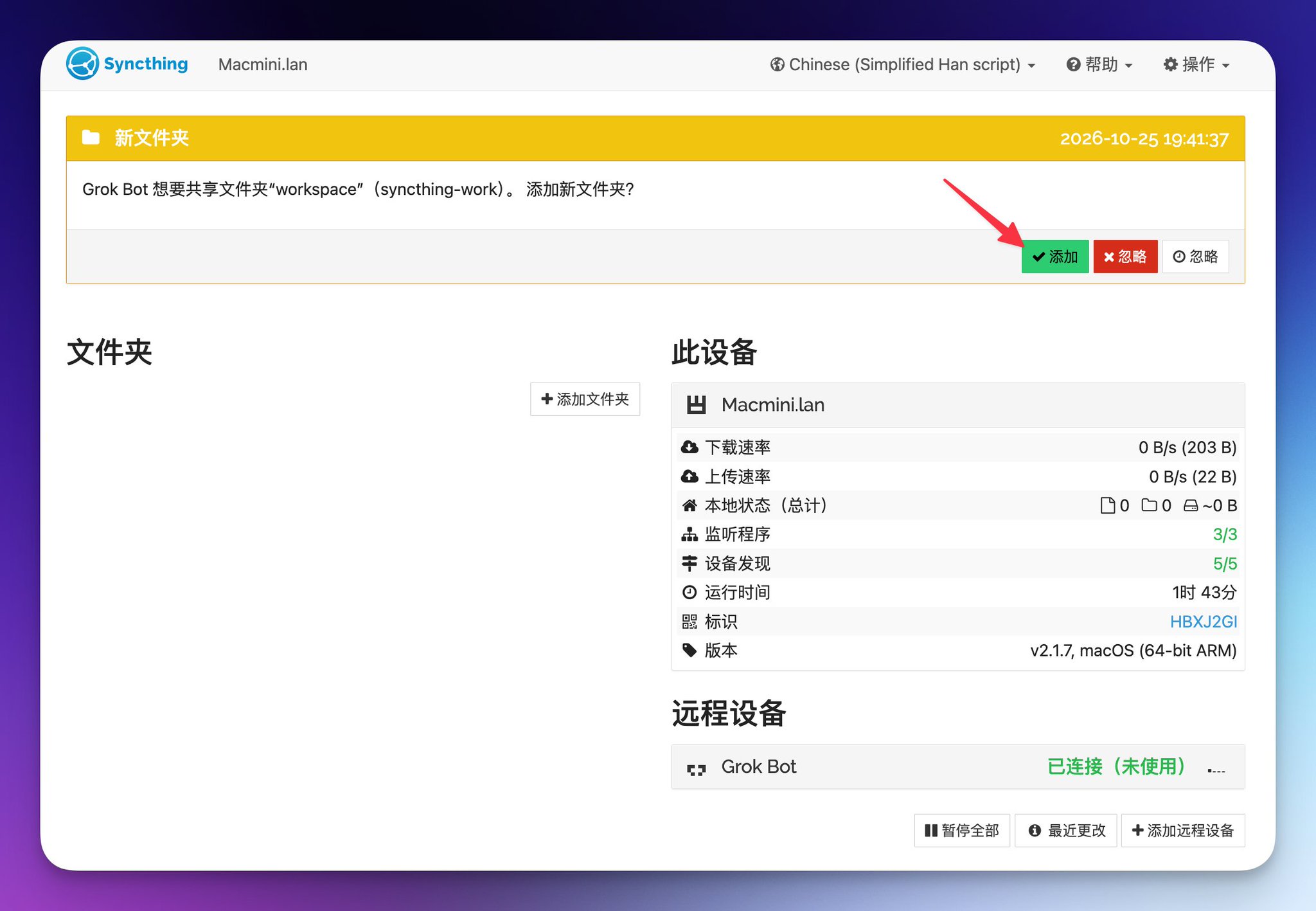Click the 5/5 discovery value

coord(1225,564)
